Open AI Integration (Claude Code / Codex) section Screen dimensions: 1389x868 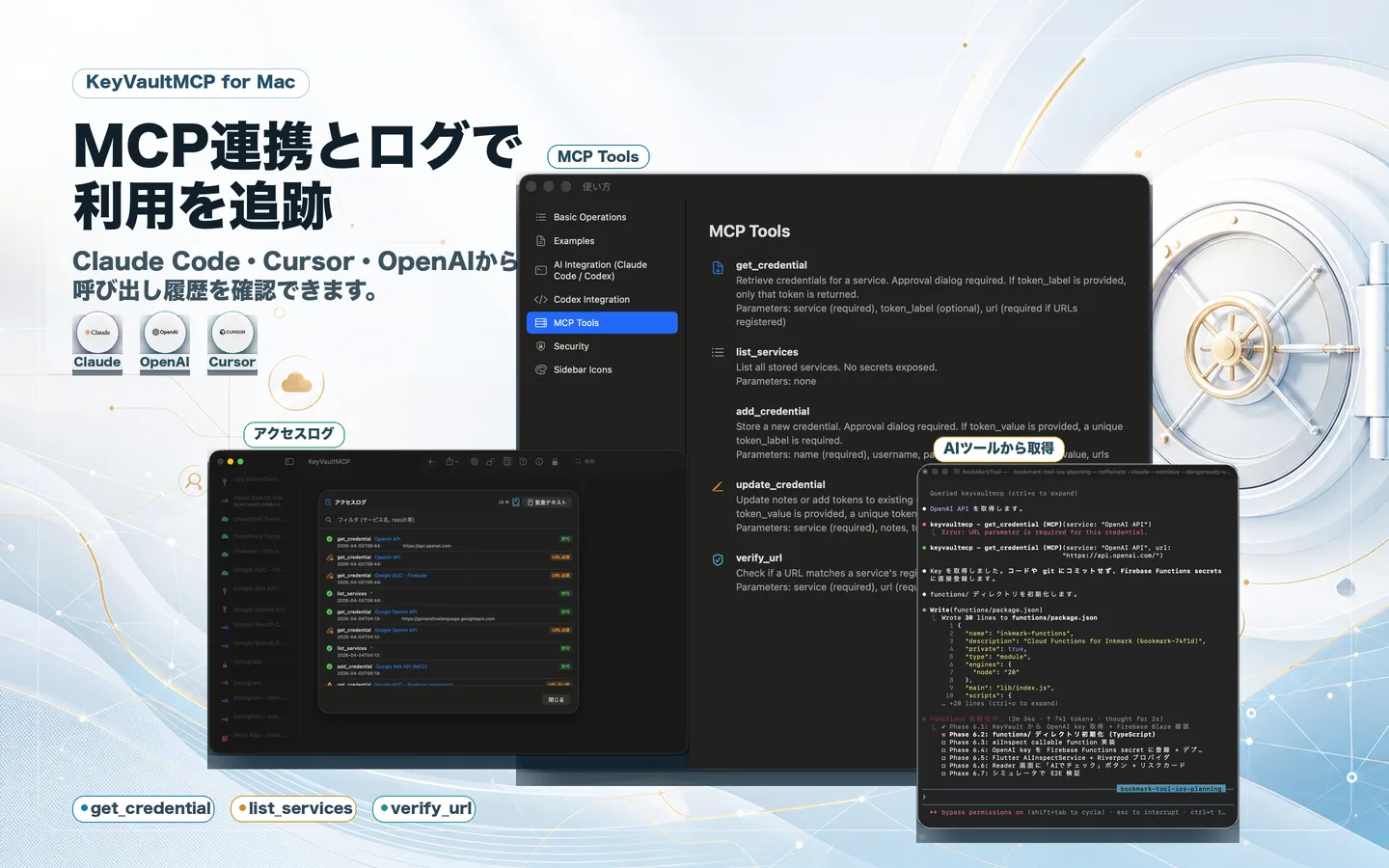602,270
